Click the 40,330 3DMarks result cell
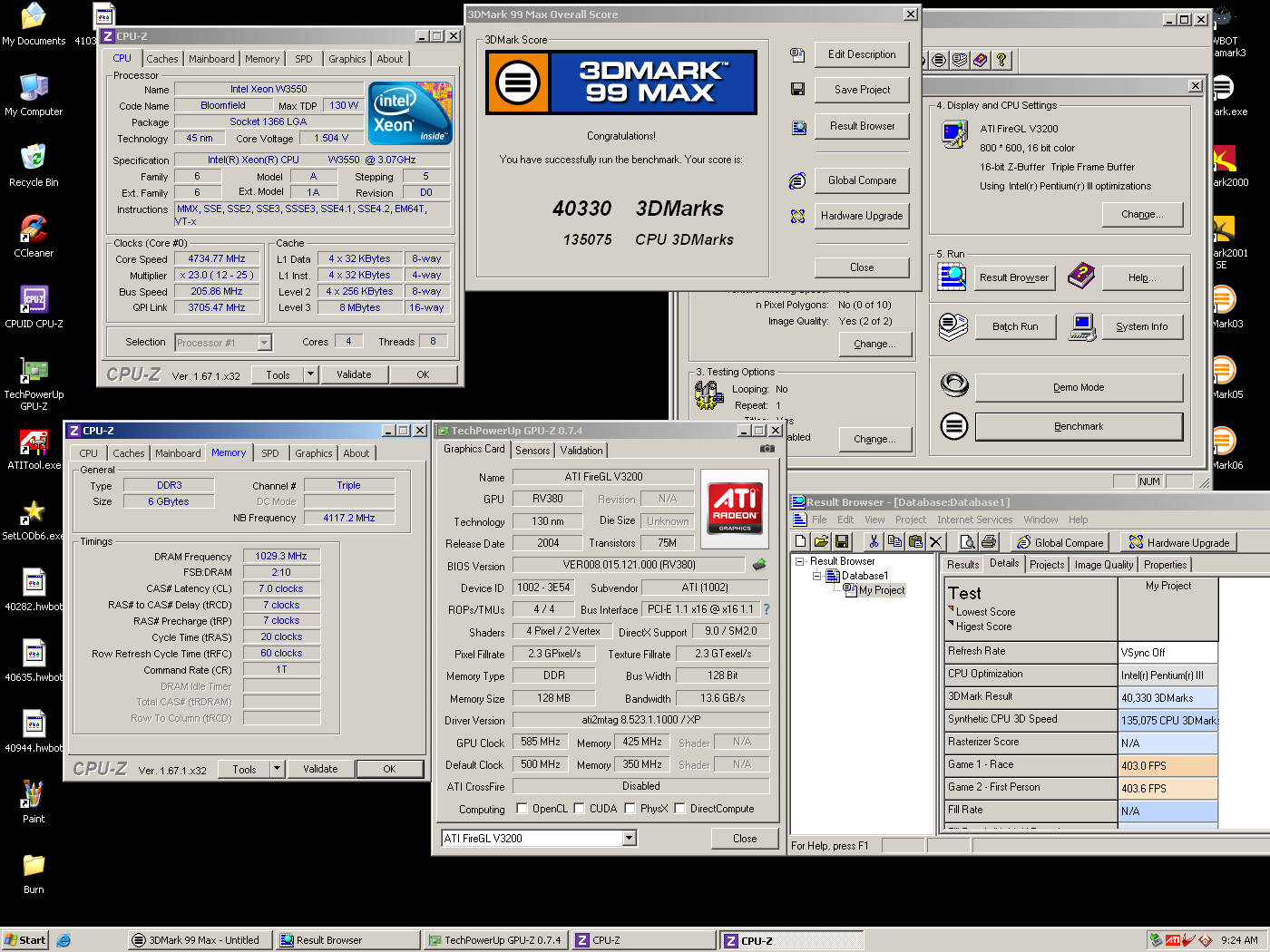1270x952 pixels. tap(1167, 698)
